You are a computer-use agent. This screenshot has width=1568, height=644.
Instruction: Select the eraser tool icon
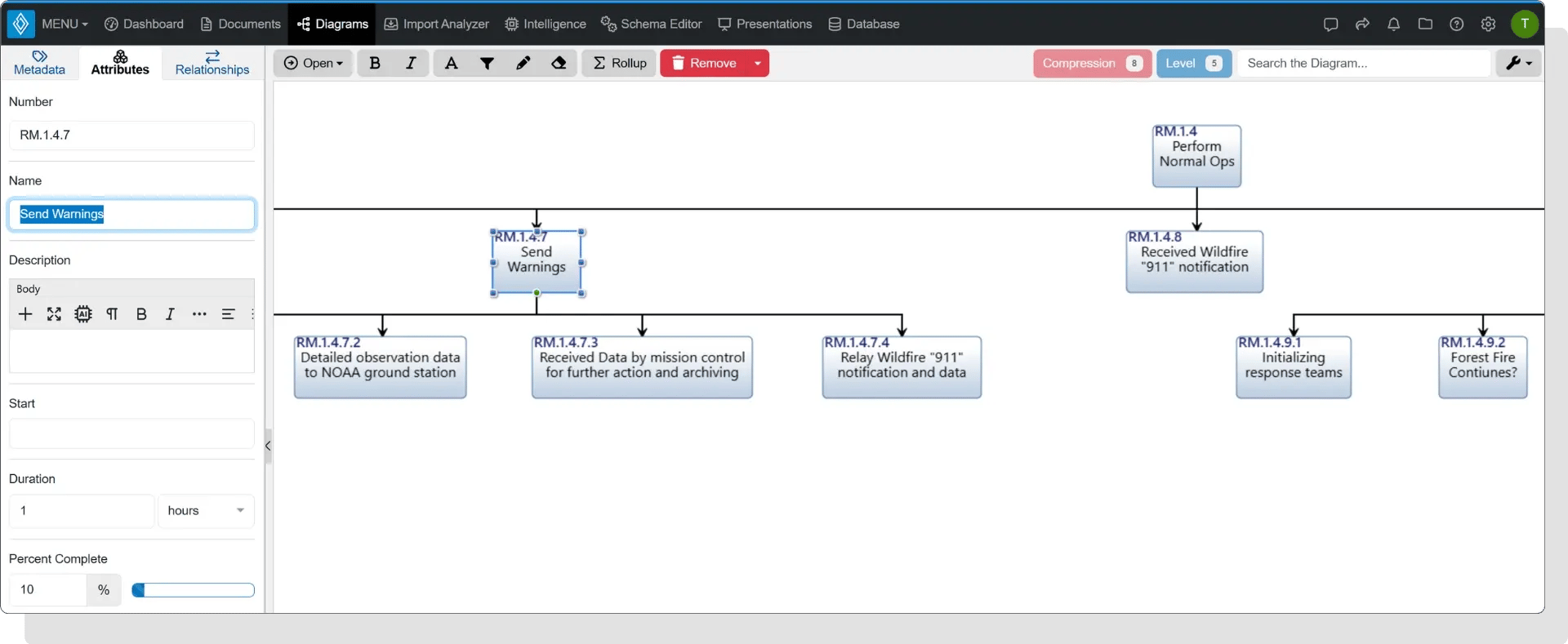(559, 63)
